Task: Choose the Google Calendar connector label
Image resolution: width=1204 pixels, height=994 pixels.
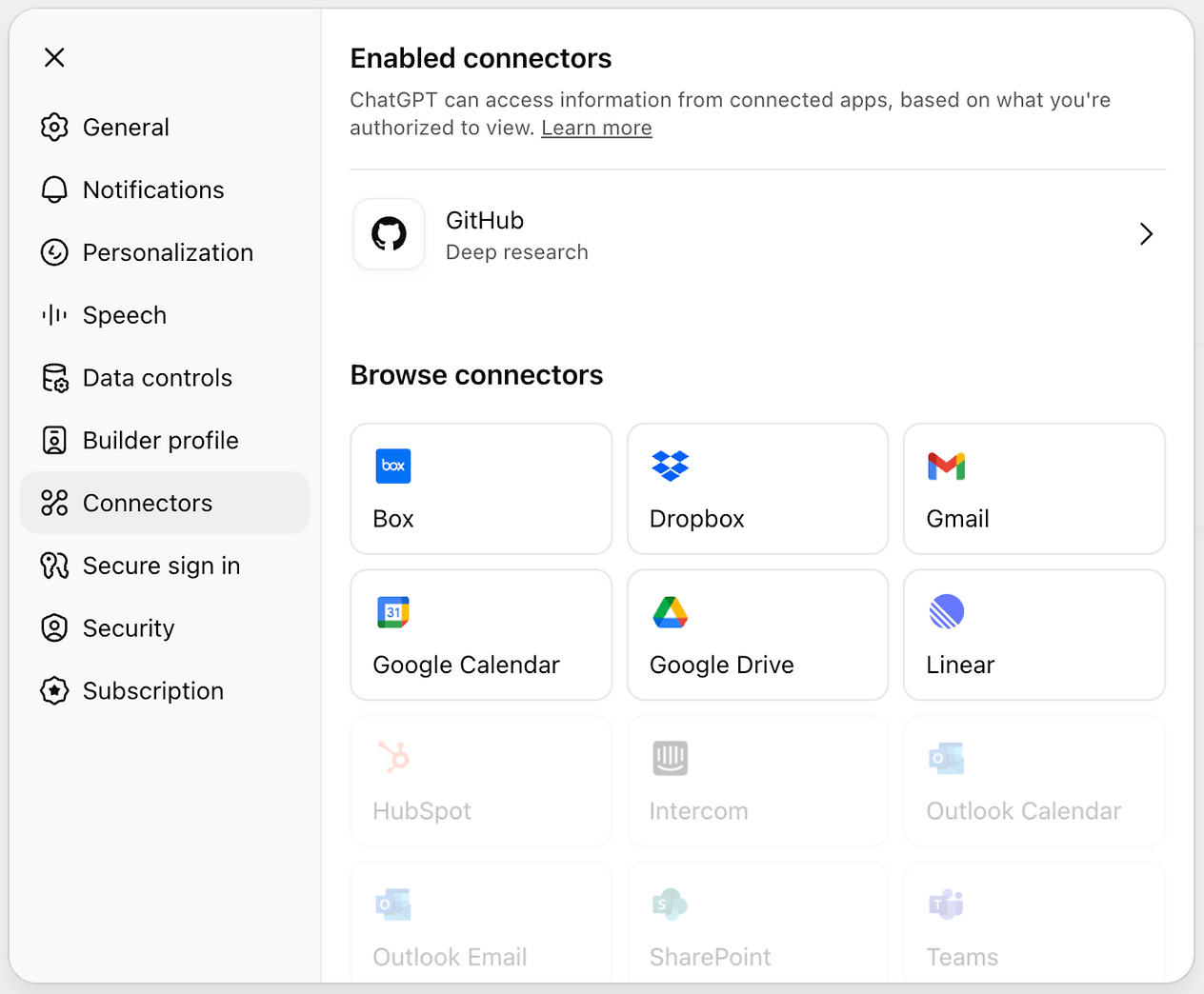Action: 466,665
